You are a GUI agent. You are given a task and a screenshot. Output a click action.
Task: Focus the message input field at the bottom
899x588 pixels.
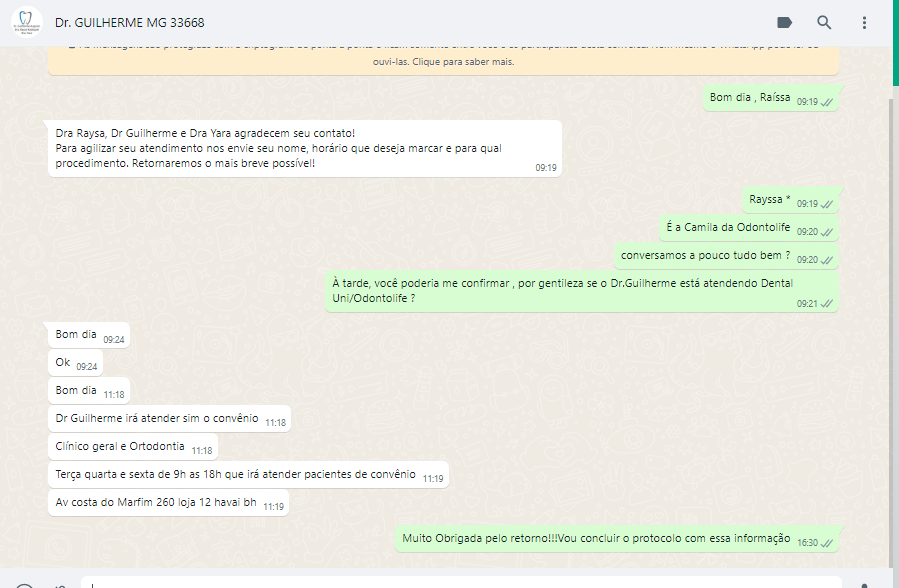coord(462,582)
